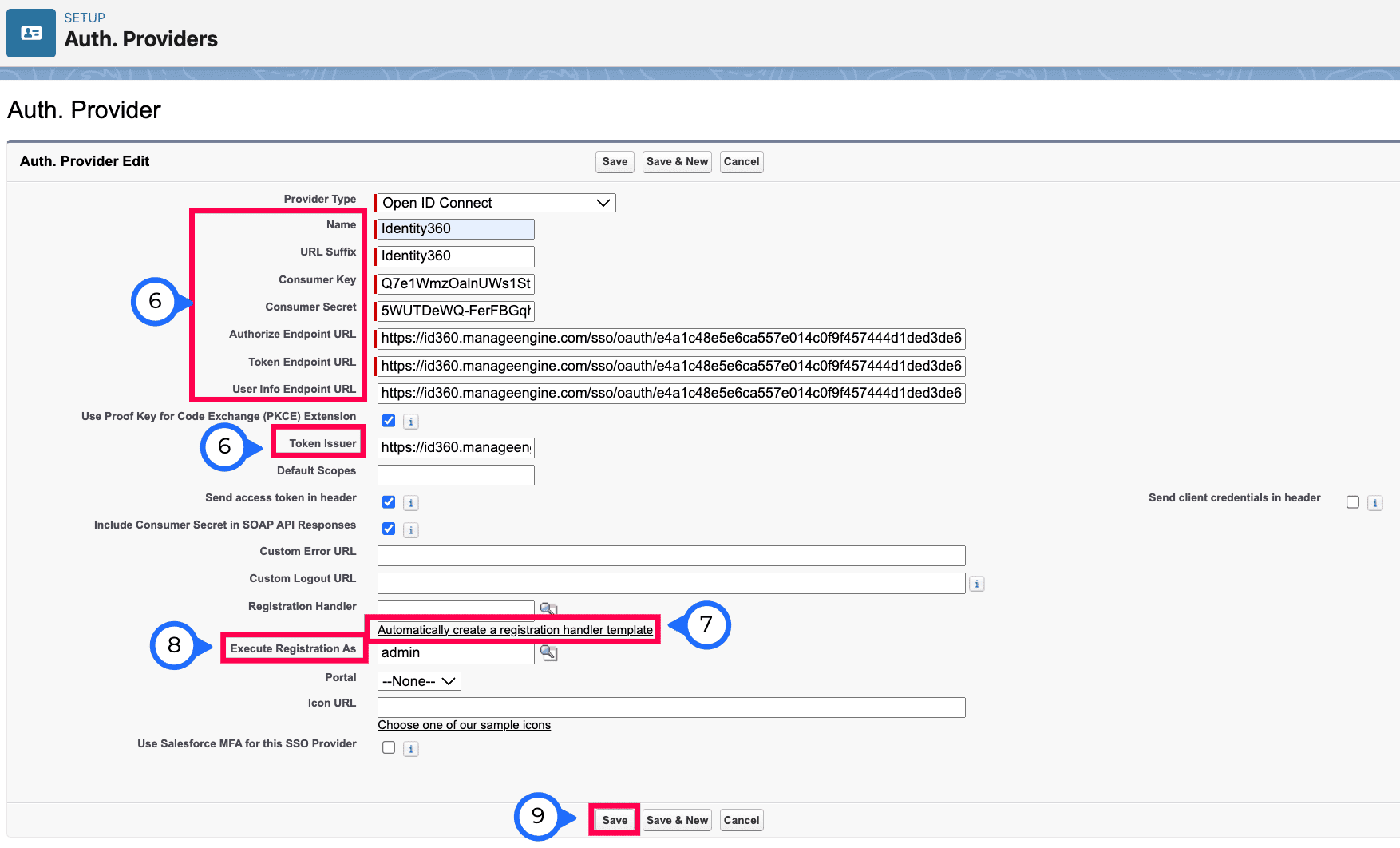Open the Execute Registration As lookup icon

[548, 652]
